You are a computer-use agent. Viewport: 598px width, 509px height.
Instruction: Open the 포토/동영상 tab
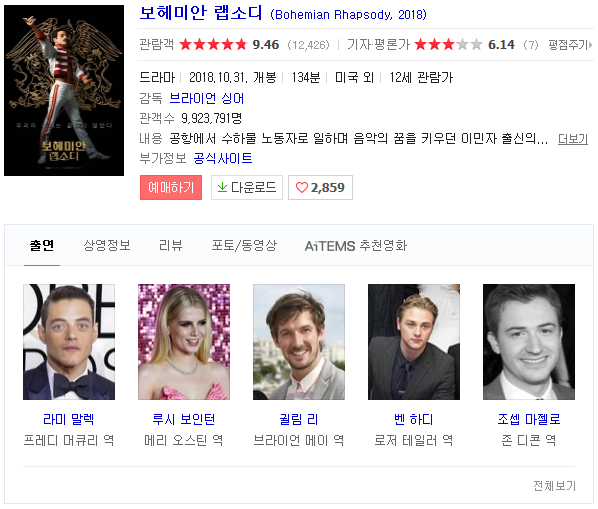(x=244, y=246)
